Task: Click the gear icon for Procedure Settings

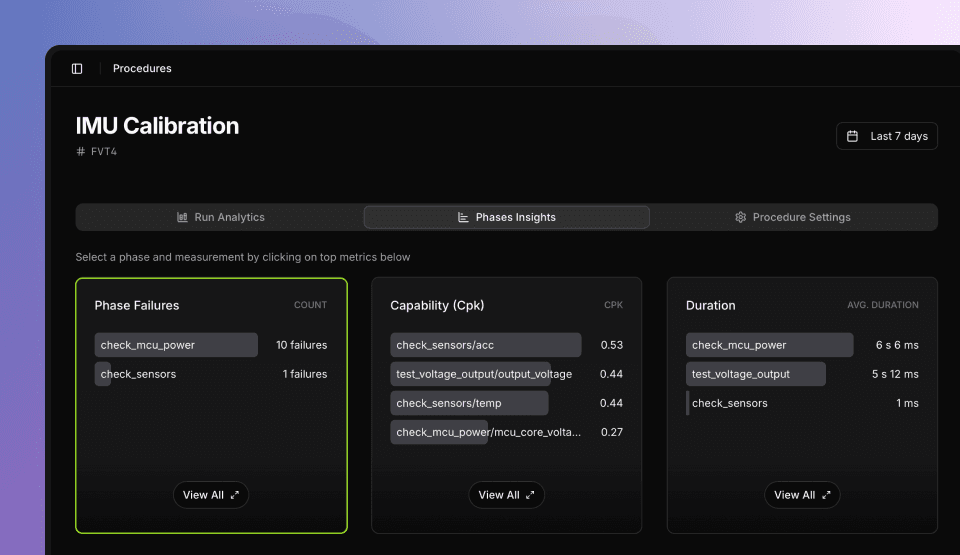Action: [741, 217]
